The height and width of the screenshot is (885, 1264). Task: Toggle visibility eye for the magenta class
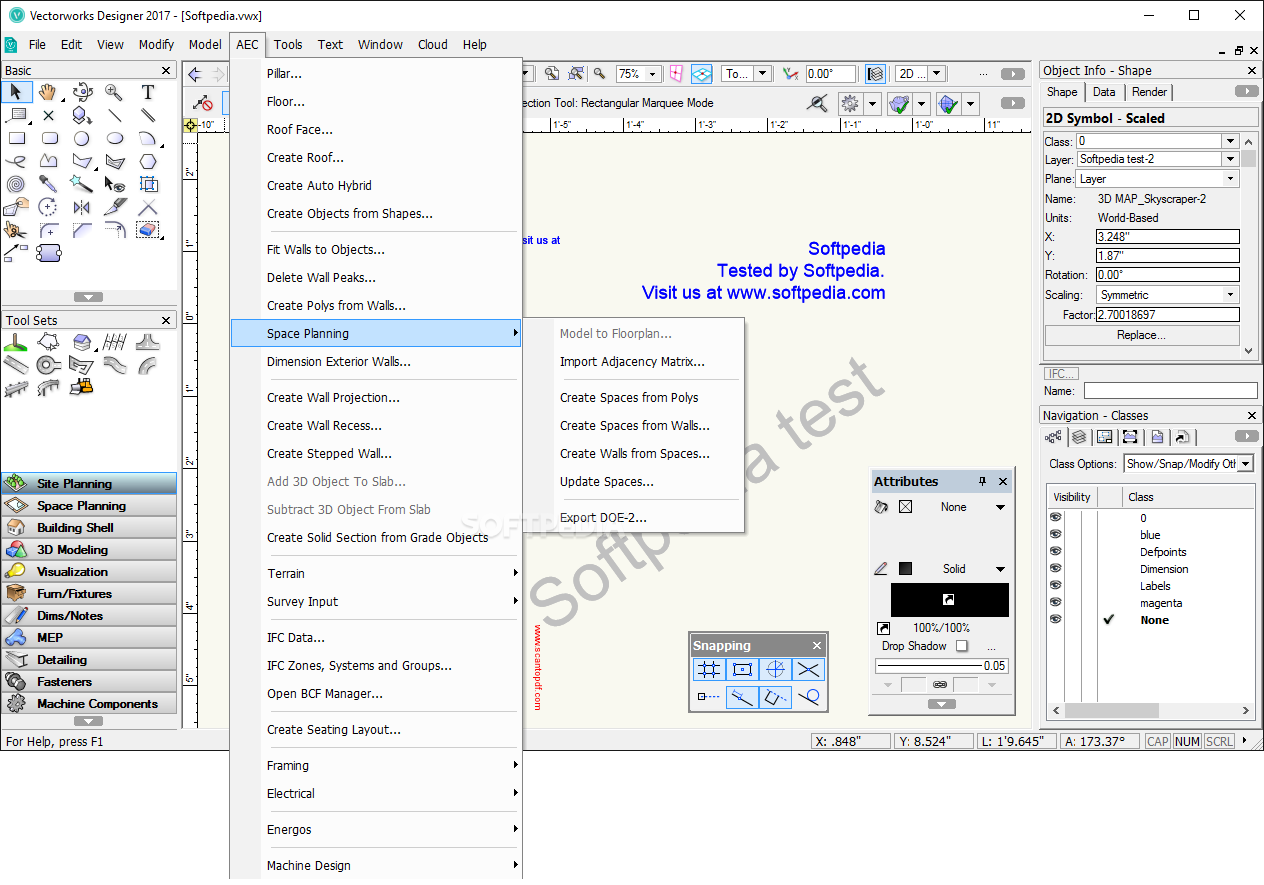pyautogui.click(x=1055, y=603)
